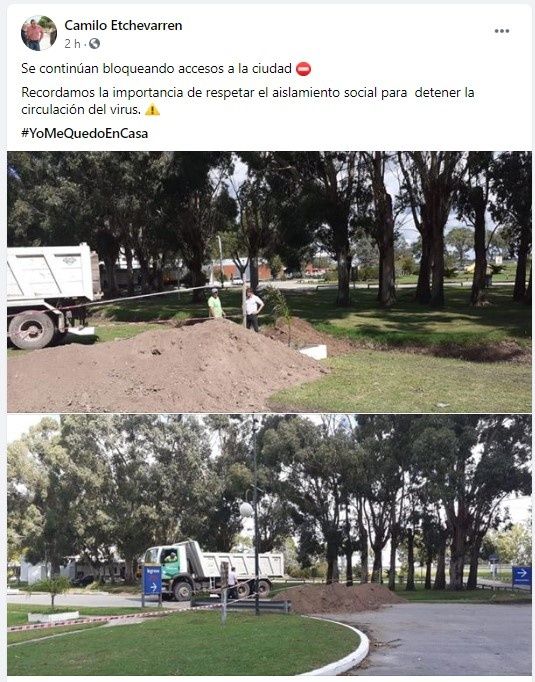Open the three-dot post options menu
This screenshot has height=682, width=535.
point(502,31)
